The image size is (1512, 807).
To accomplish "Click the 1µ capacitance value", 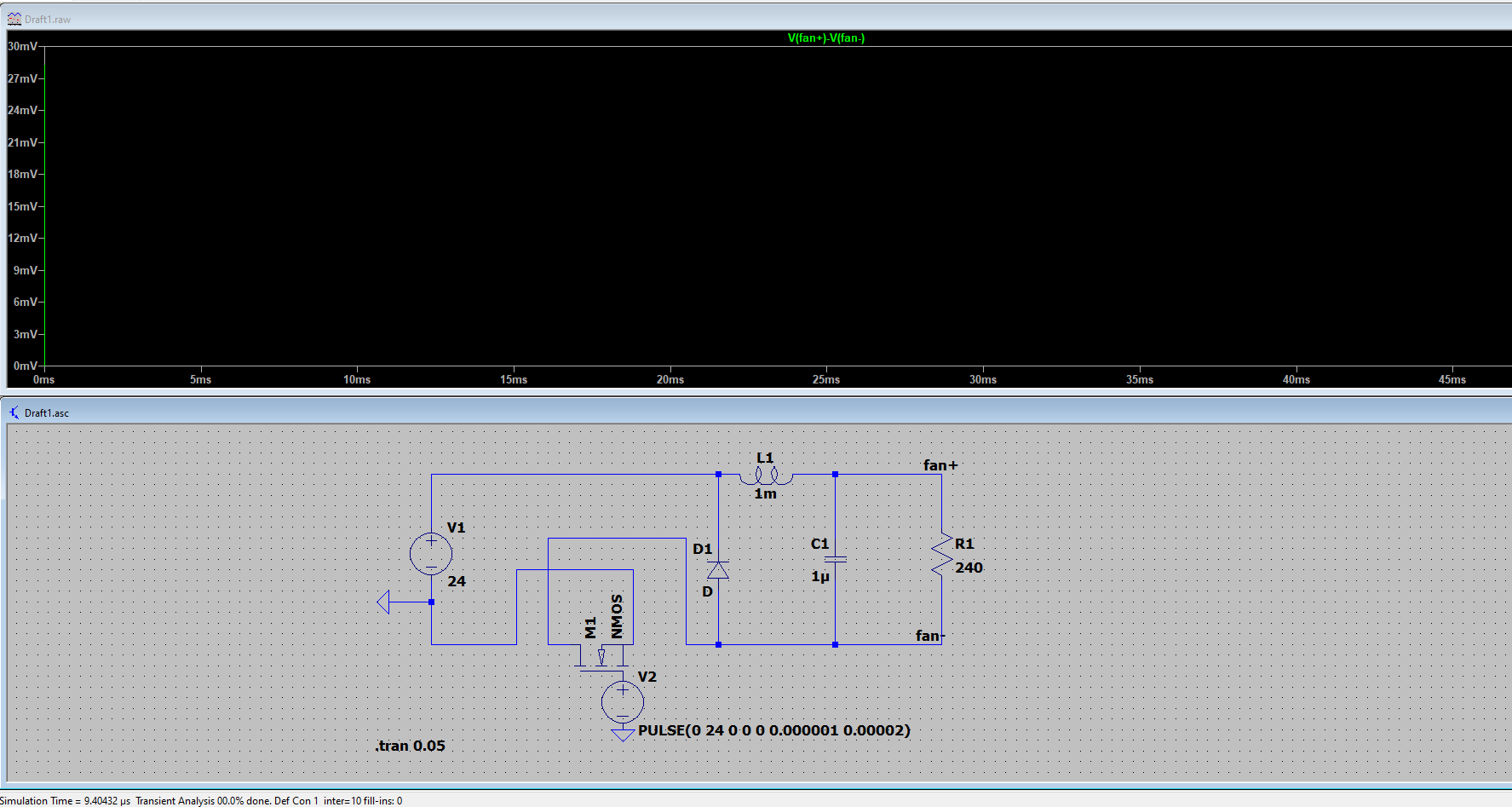I will point(819,577).
